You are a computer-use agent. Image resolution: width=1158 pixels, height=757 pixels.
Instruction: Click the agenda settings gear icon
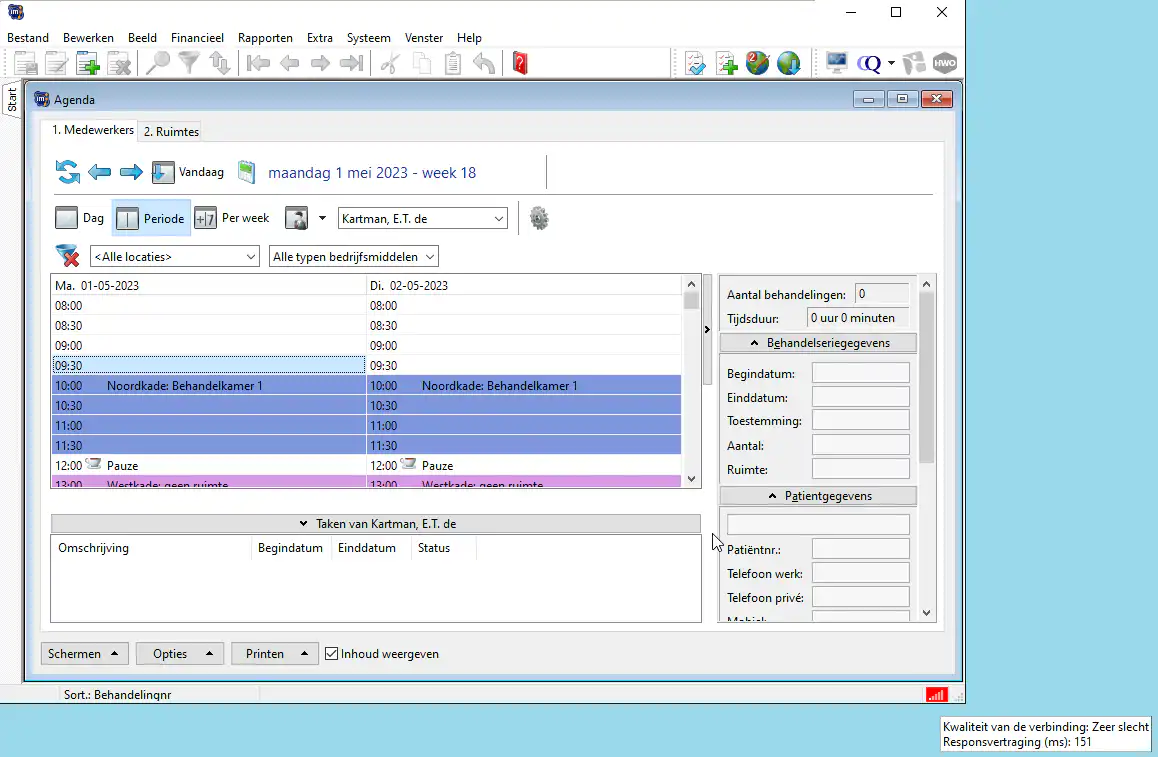pos(540,218)
